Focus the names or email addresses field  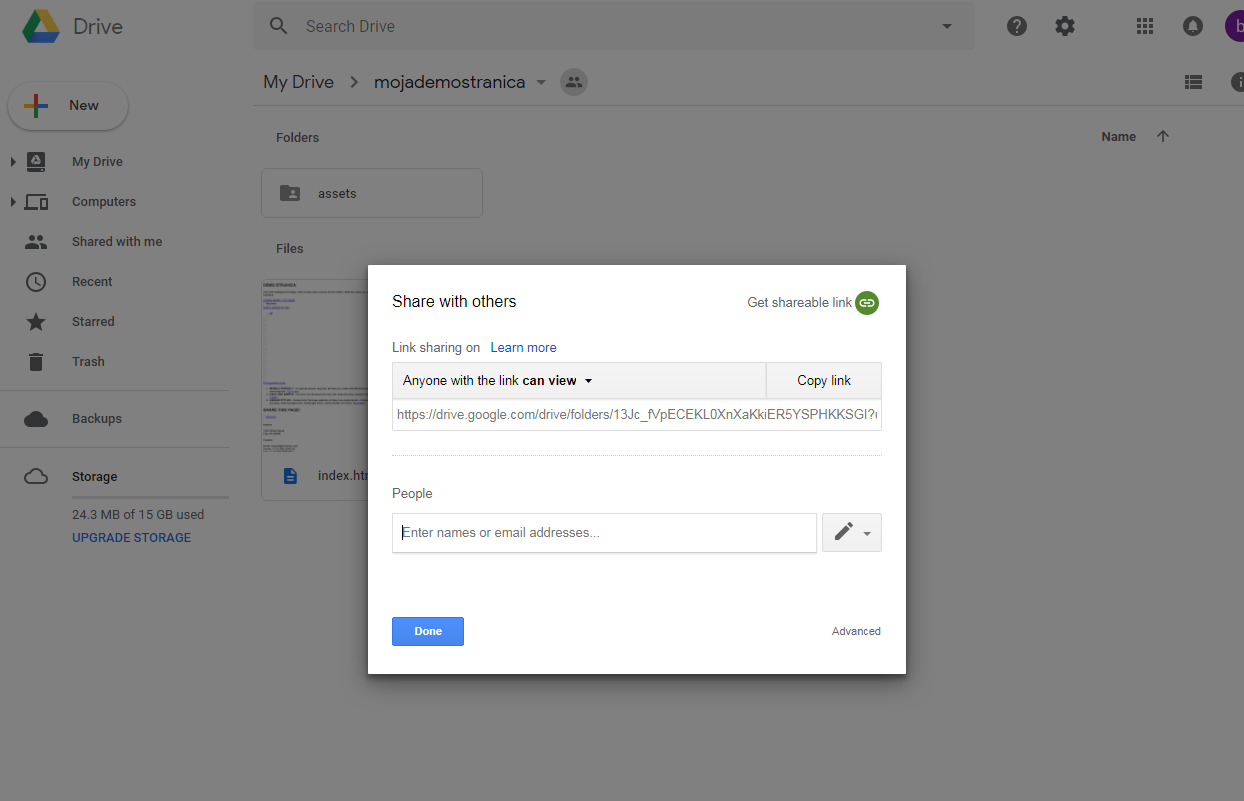point(604,533)
